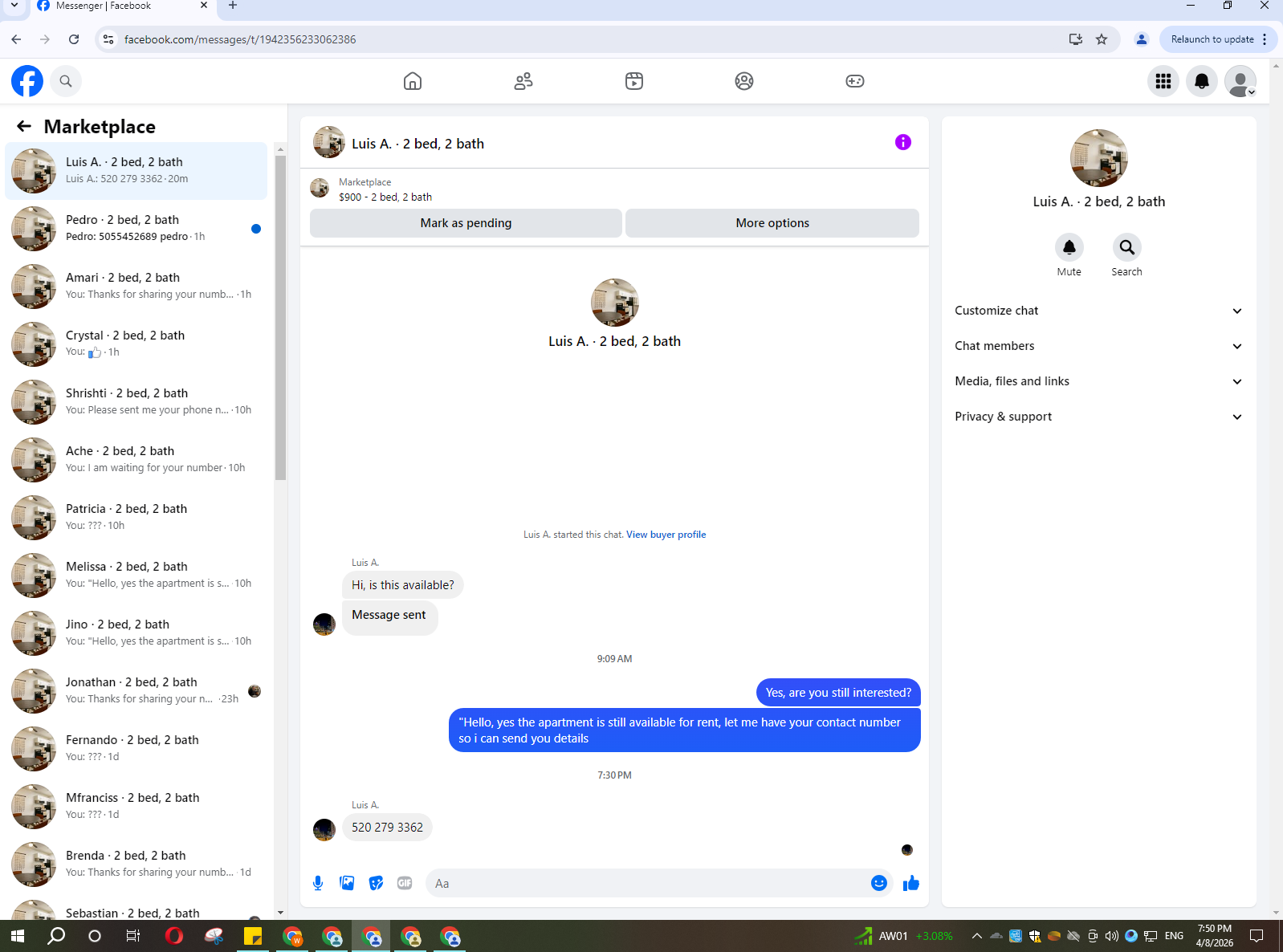Open Jonathan 2 bed, 2 bath conversation
This screenshot has width=1283, height=952.
click(x=136, y=690)
